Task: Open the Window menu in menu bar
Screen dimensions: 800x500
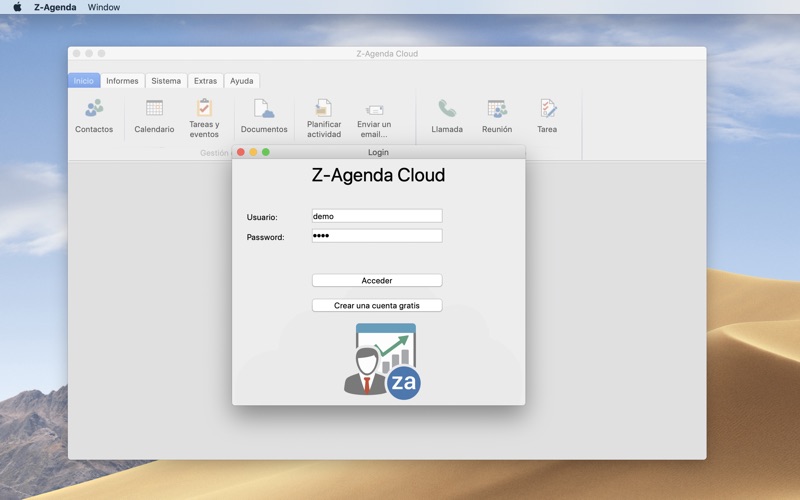Action: 104,7
